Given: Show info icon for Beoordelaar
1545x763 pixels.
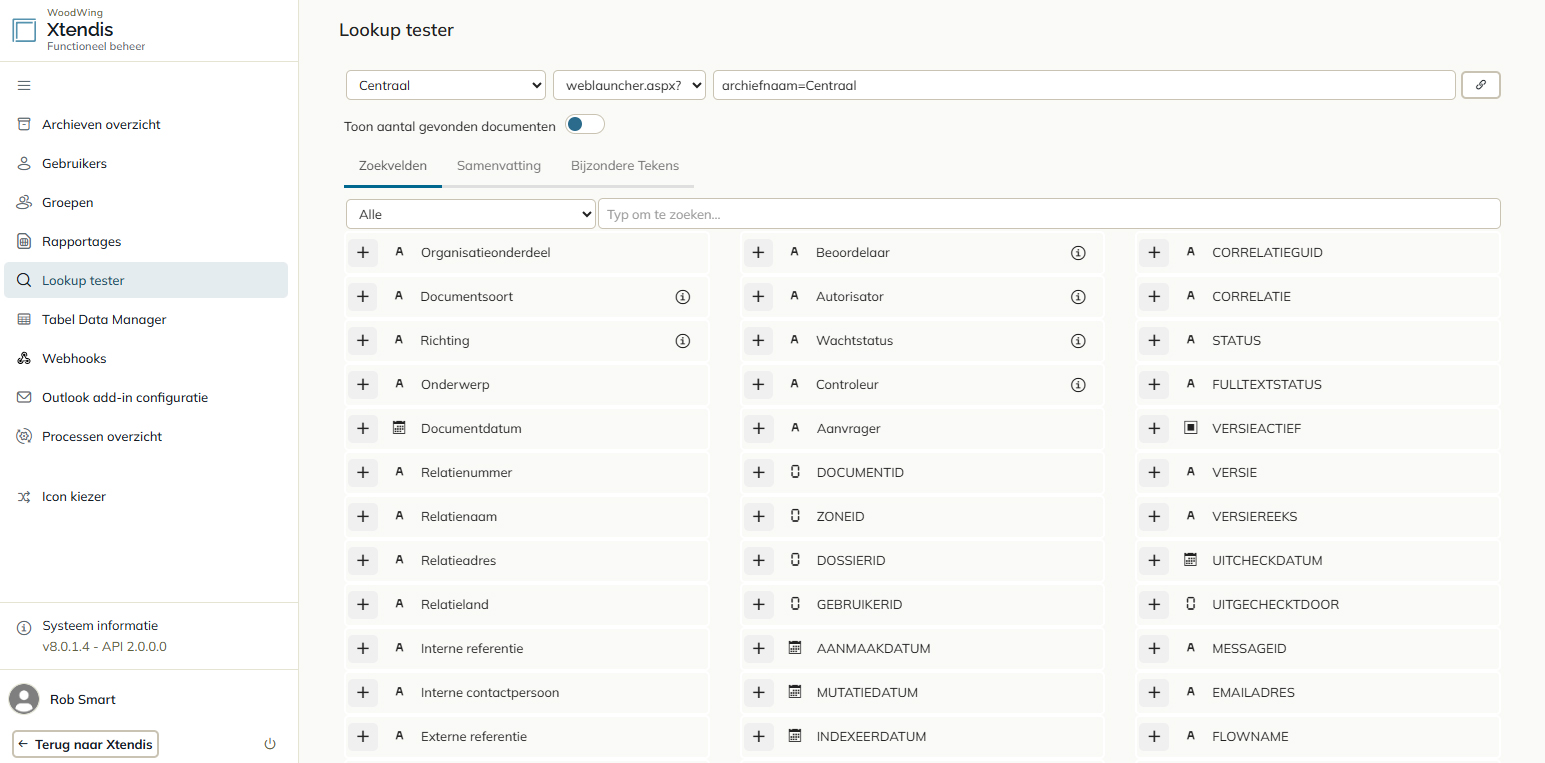Looking at the screenshot, I should tap(1078, 253).
